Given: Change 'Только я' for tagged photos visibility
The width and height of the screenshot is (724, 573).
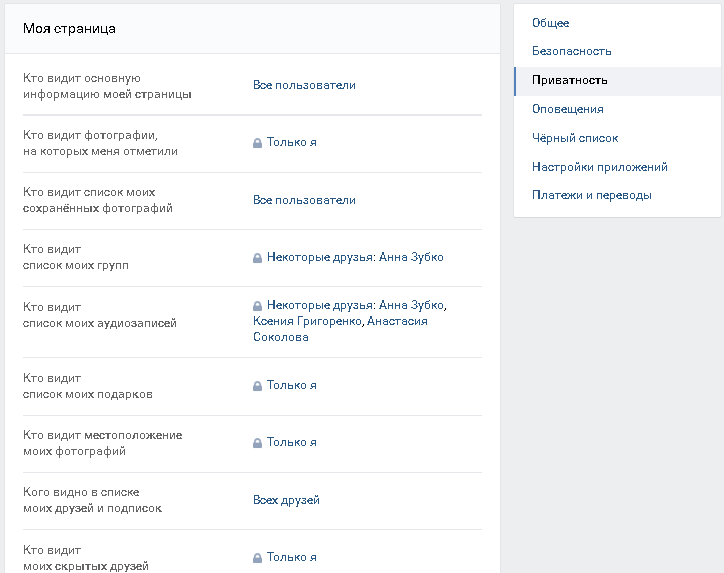Looking at the screenshot, I should tap(291, 142).
